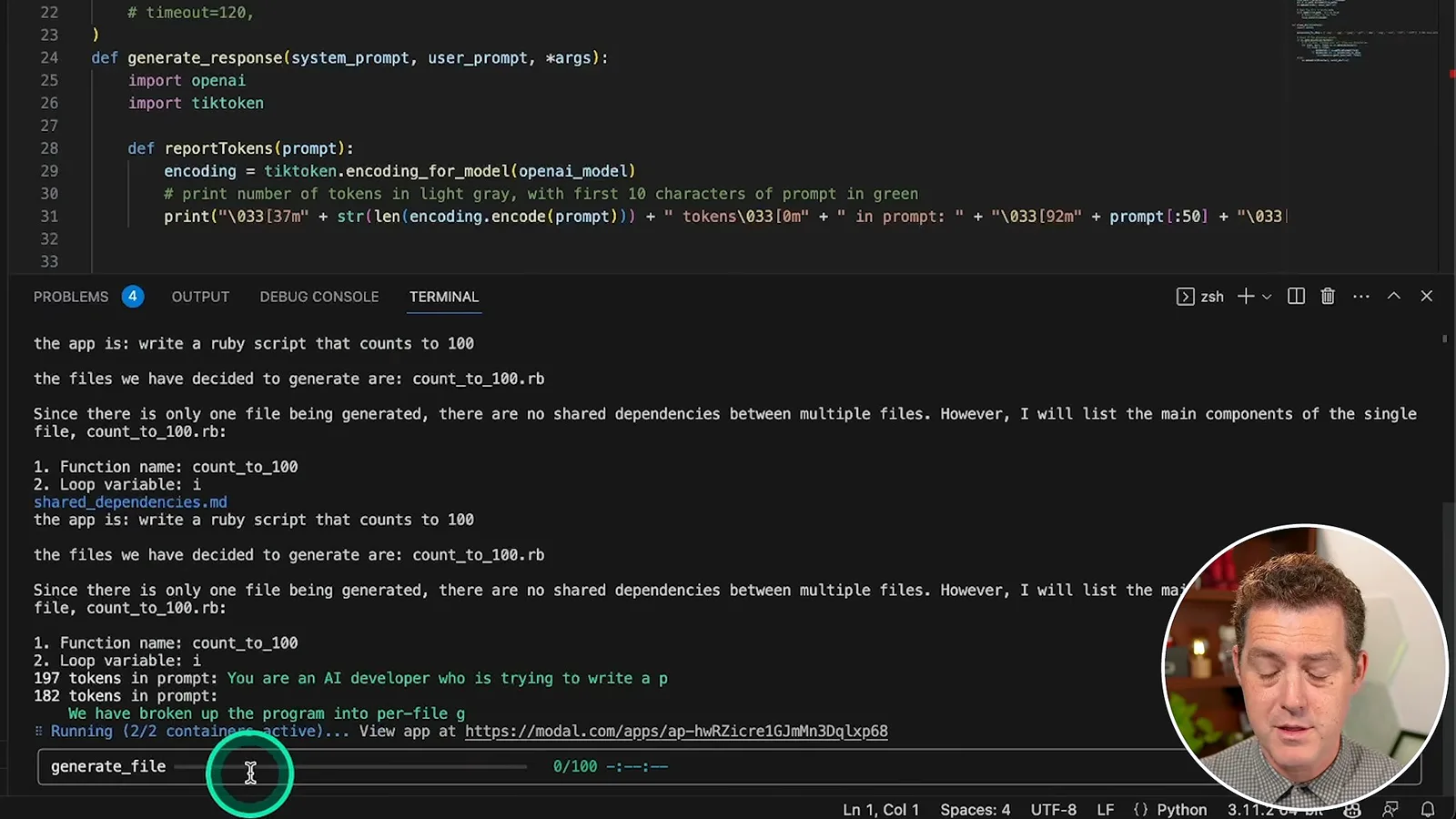Open terminal panel more actions menu
This screenshot has height=819, width=1456.
point(1361,297)
